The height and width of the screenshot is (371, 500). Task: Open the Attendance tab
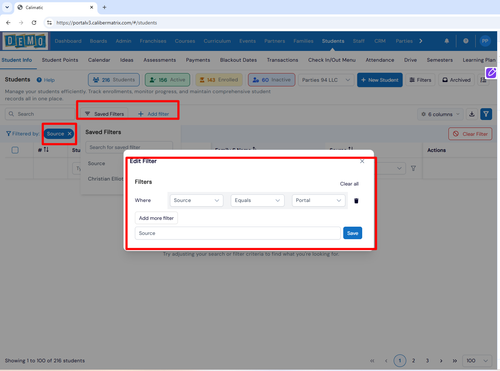380,60
